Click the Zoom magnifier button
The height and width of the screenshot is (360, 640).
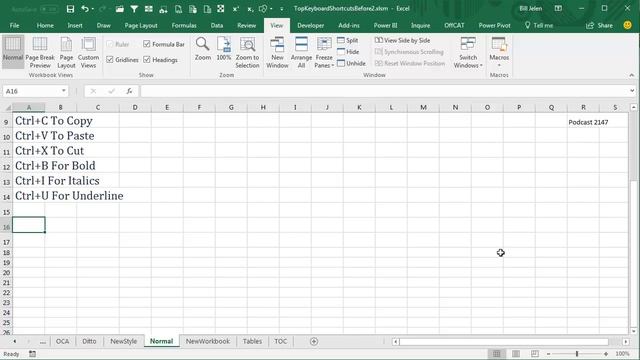202,49
